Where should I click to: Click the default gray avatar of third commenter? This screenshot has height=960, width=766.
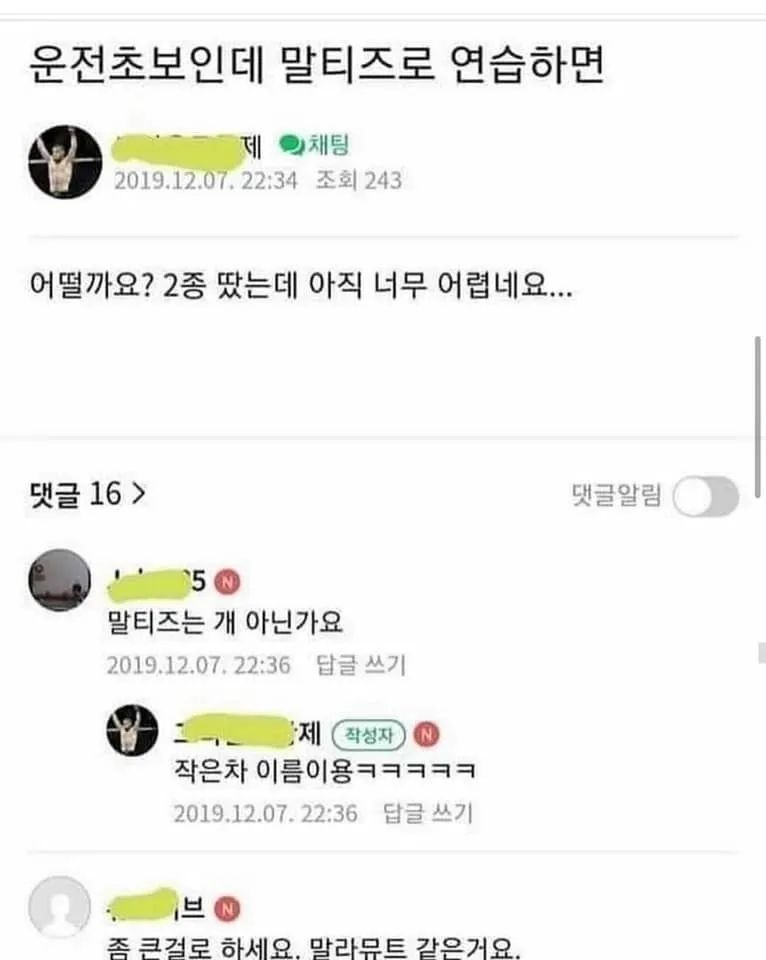(x=59, y=907)
